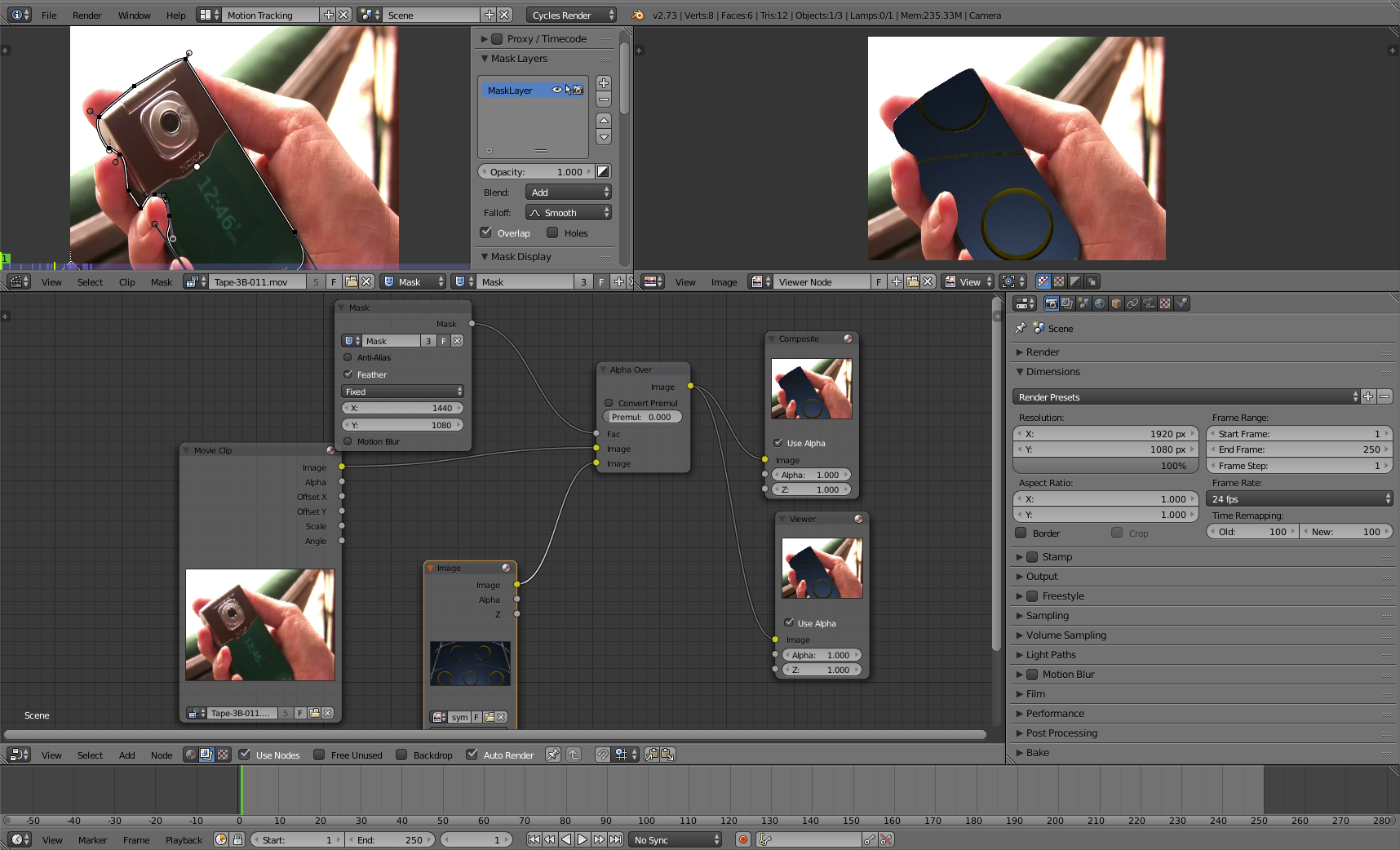Uncheck Feather in the Mask node
Image resolution: width=1400 pixels, height=850 pixels.
tap(348, 374)
